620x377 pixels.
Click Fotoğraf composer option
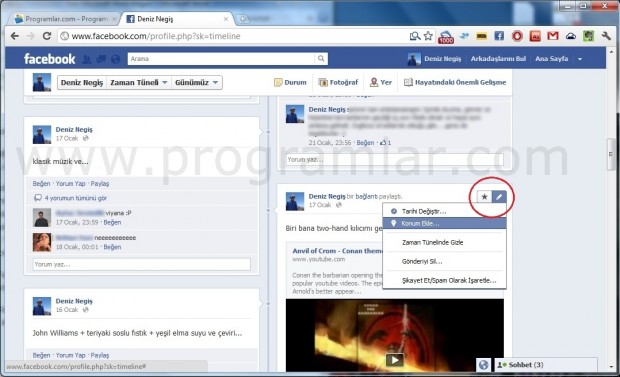338,82
